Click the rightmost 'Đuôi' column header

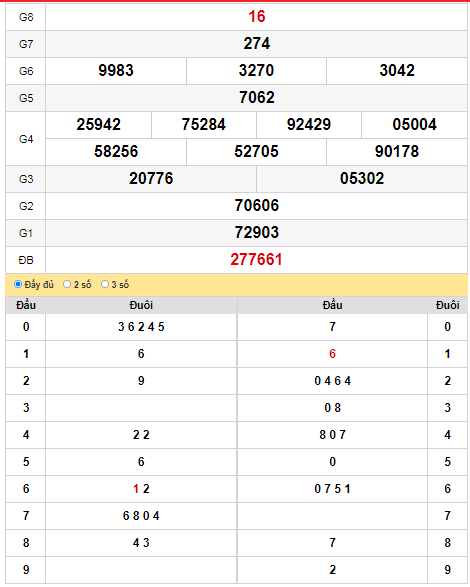click(448, 305)
